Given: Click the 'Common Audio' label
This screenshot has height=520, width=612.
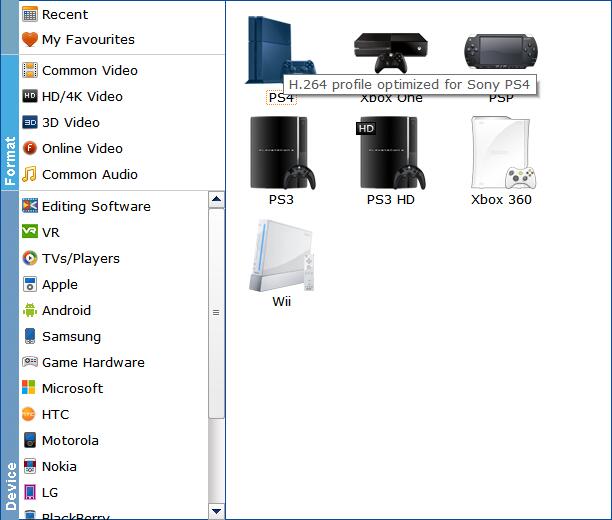Looking at the screenshot, I should click(x=90, y=175).
